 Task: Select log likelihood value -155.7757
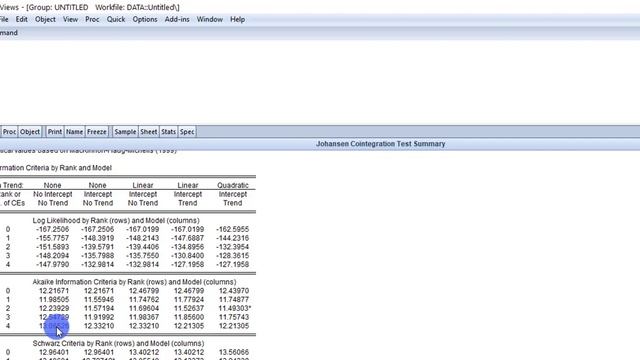click(x=53, y=238)
